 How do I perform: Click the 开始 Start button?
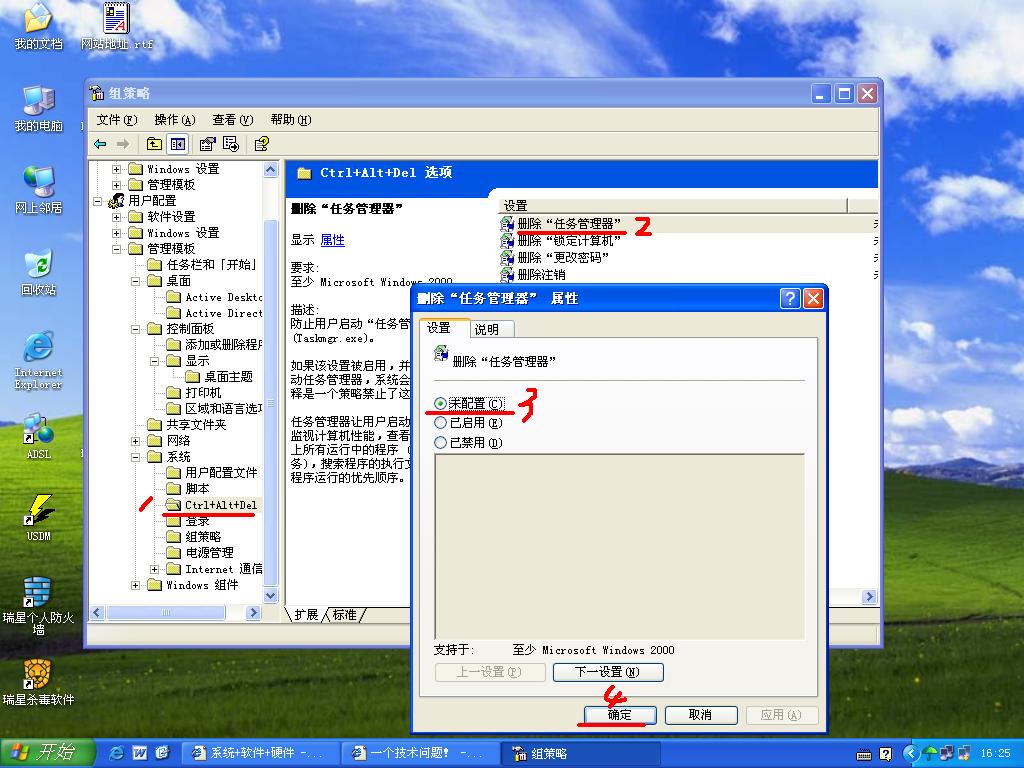[47, 753]
